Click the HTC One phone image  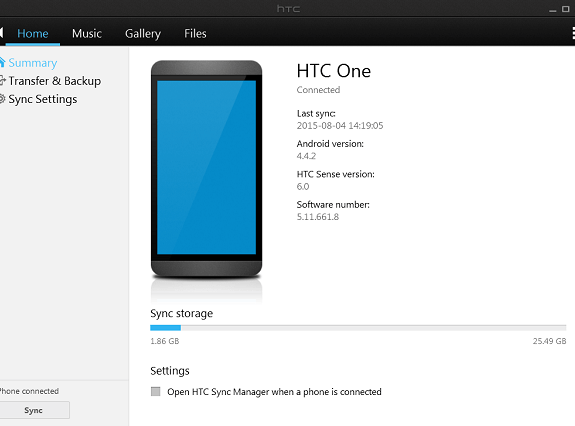pyautogui.click(x=206, y=169)
